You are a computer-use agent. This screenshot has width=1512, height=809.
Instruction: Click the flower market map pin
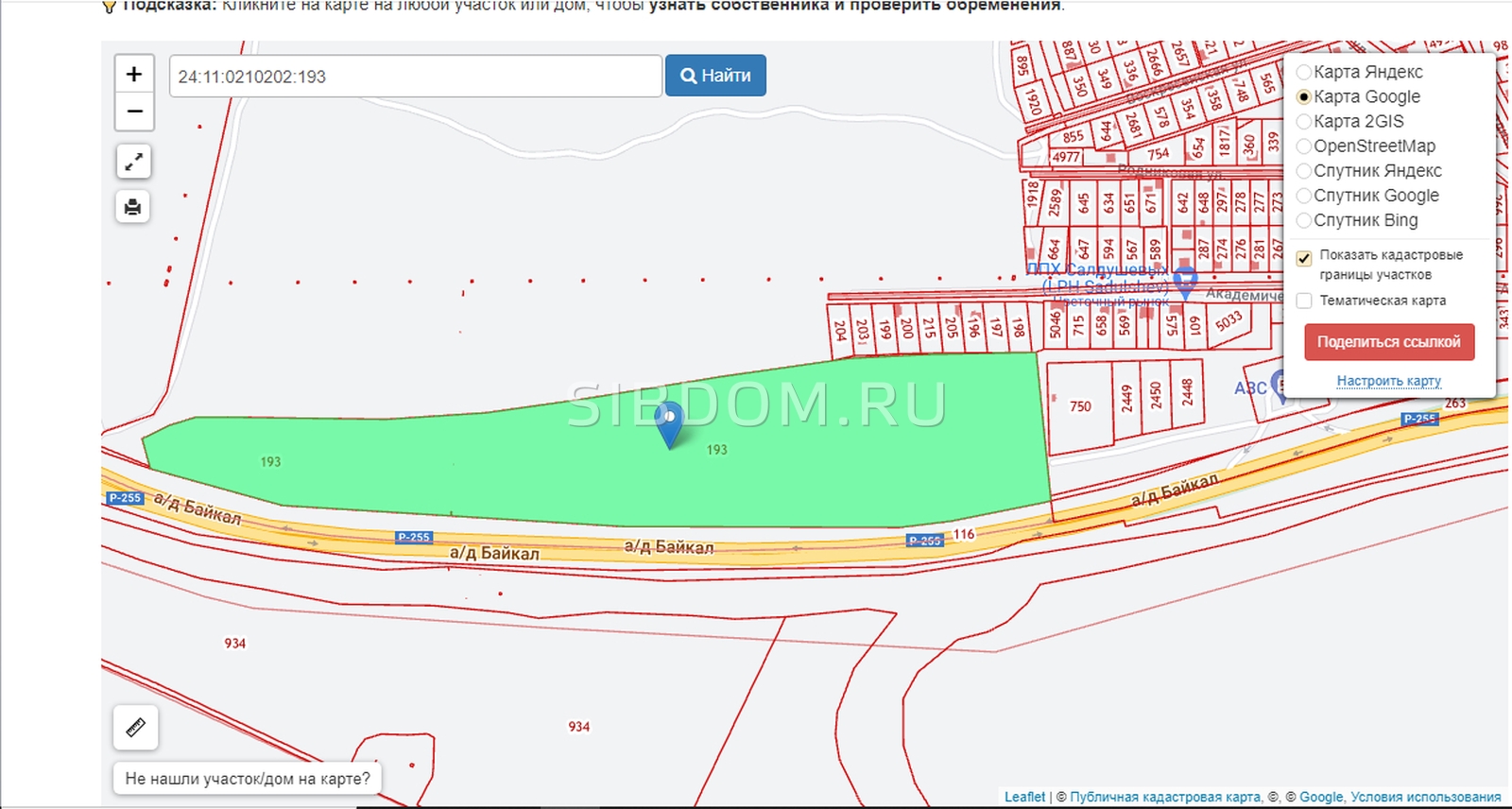coord(1185,283)
